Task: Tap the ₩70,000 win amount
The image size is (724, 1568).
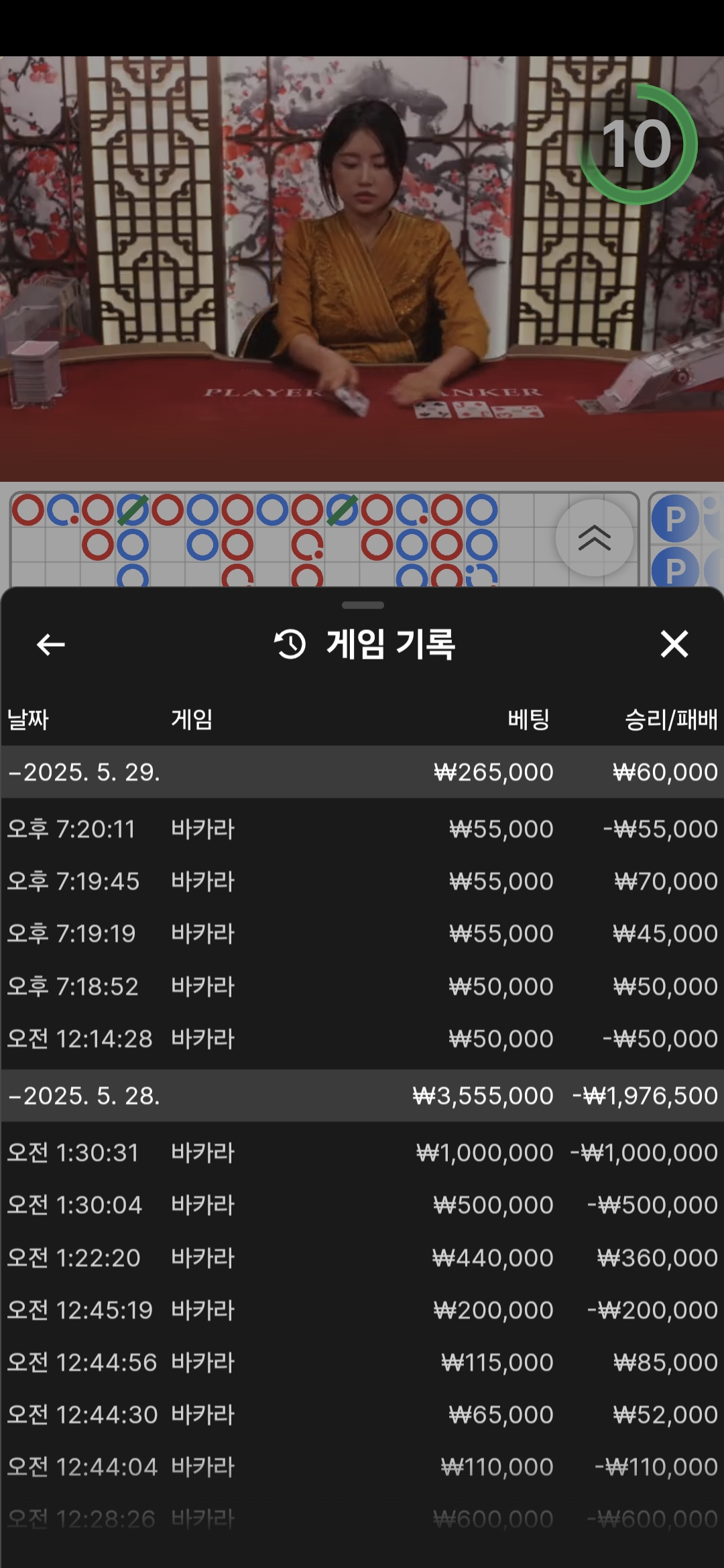Action: 666,881
